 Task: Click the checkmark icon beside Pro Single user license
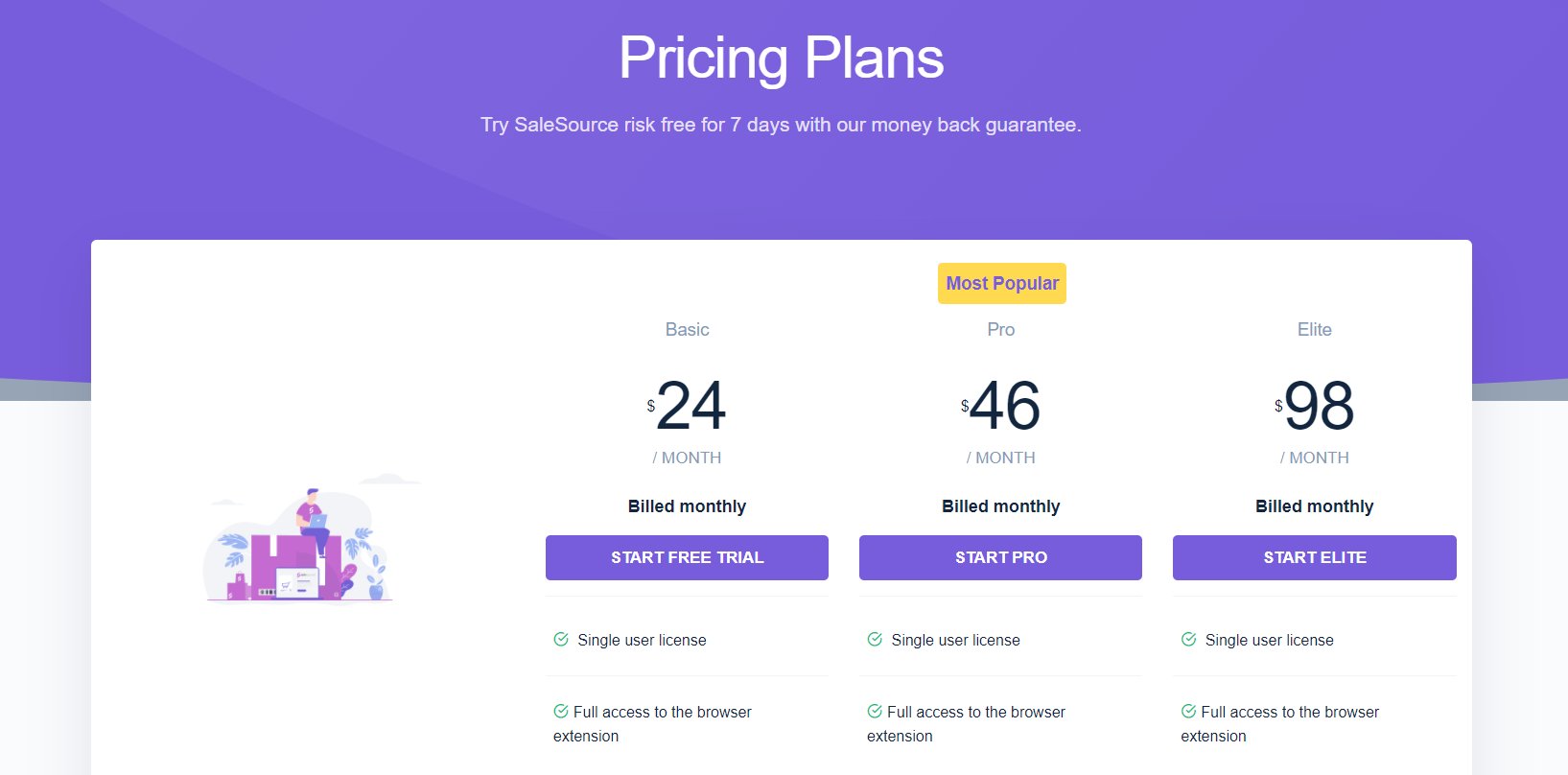[875, 640]
